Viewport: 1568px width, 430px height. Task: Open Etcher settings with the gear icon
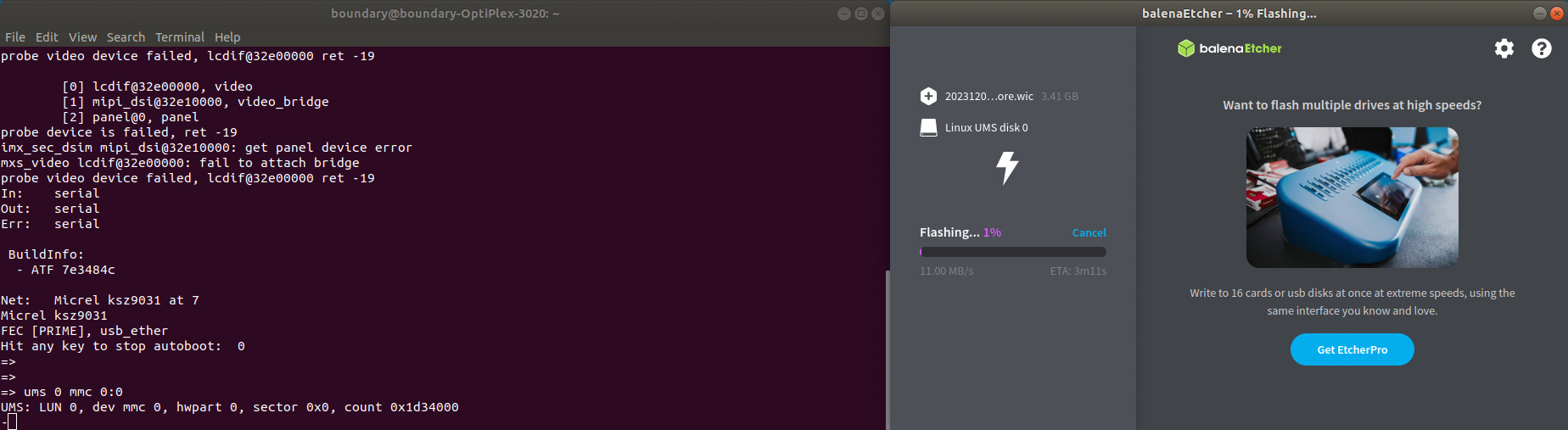1504,48
